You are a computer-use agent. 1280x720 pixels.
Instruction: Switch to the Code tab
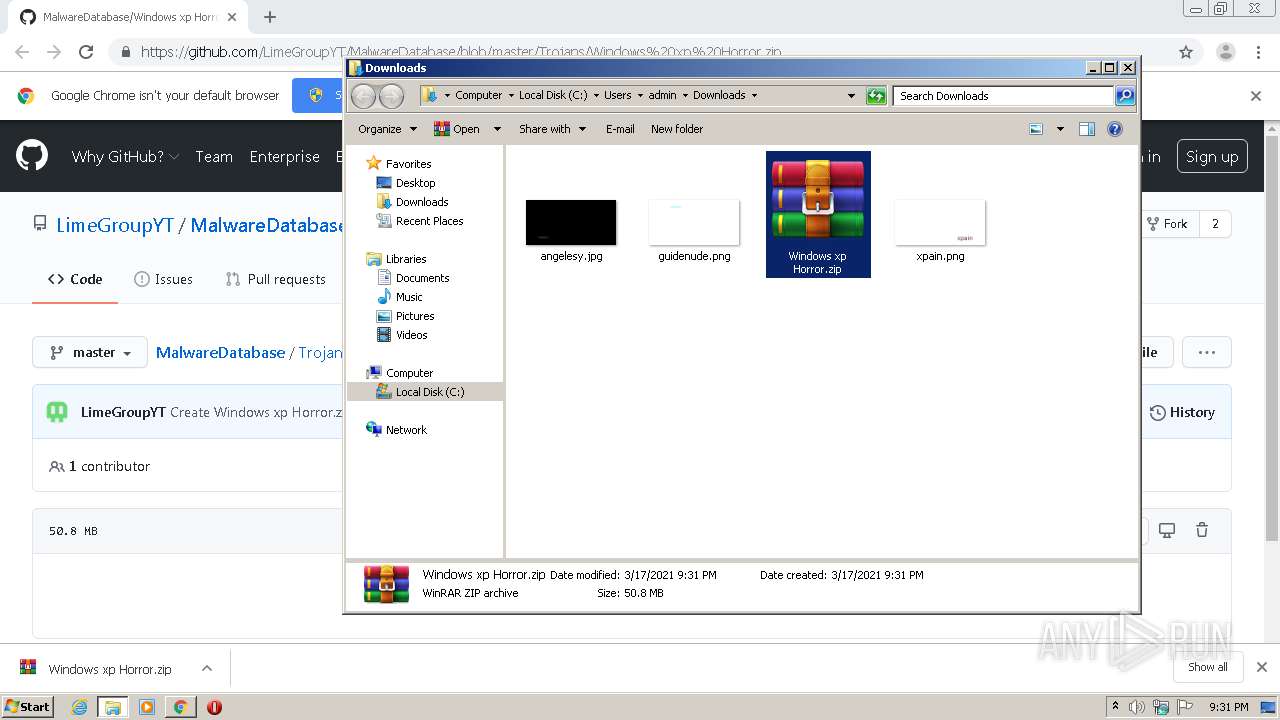pos(75,279)
